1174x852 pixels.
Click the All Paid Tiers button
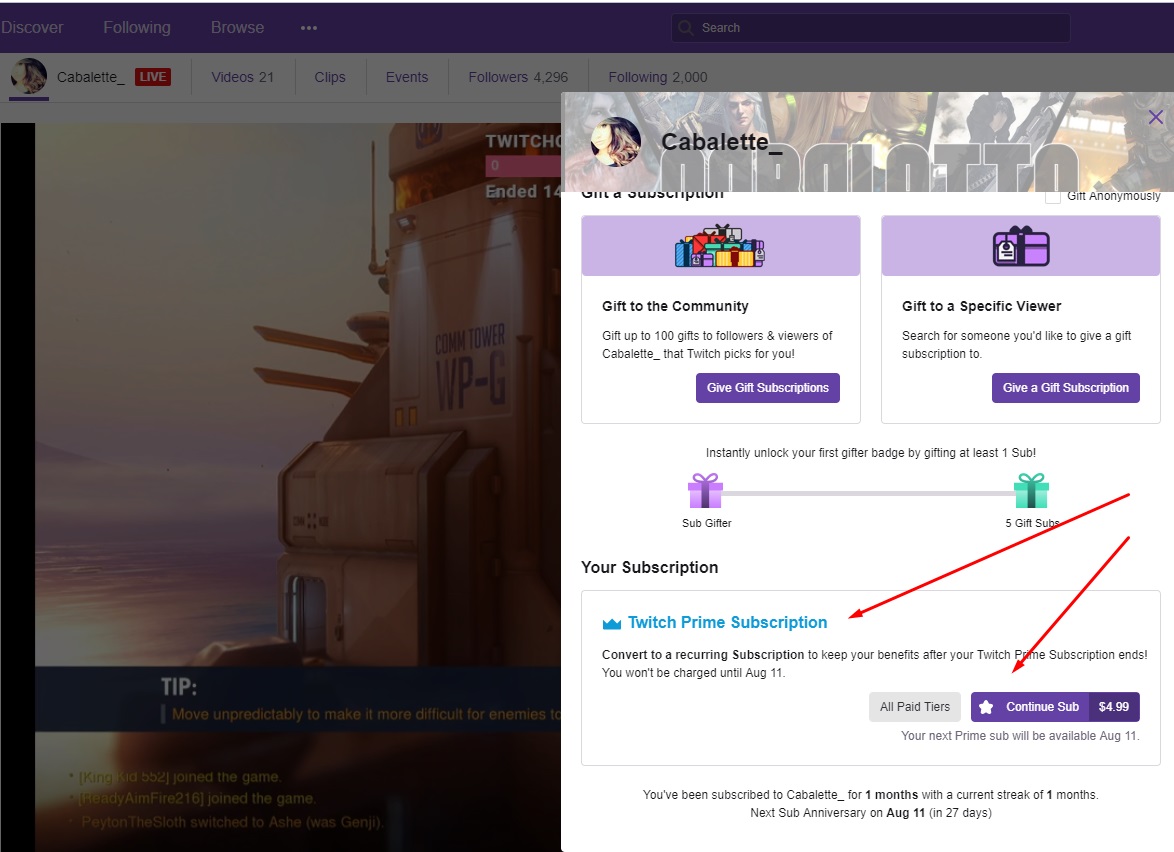[x=914, y=707]
